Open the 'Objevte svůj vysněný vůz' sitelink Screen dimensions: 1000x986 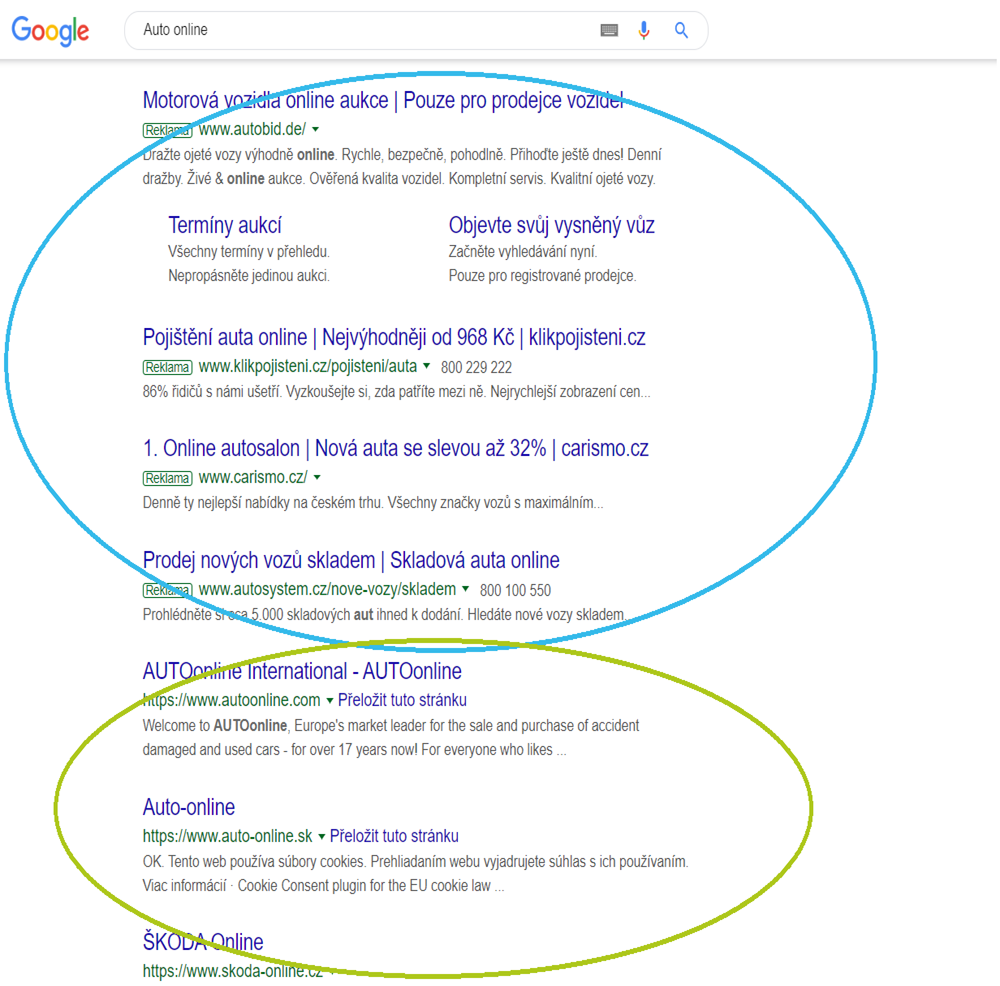point(551,225)
